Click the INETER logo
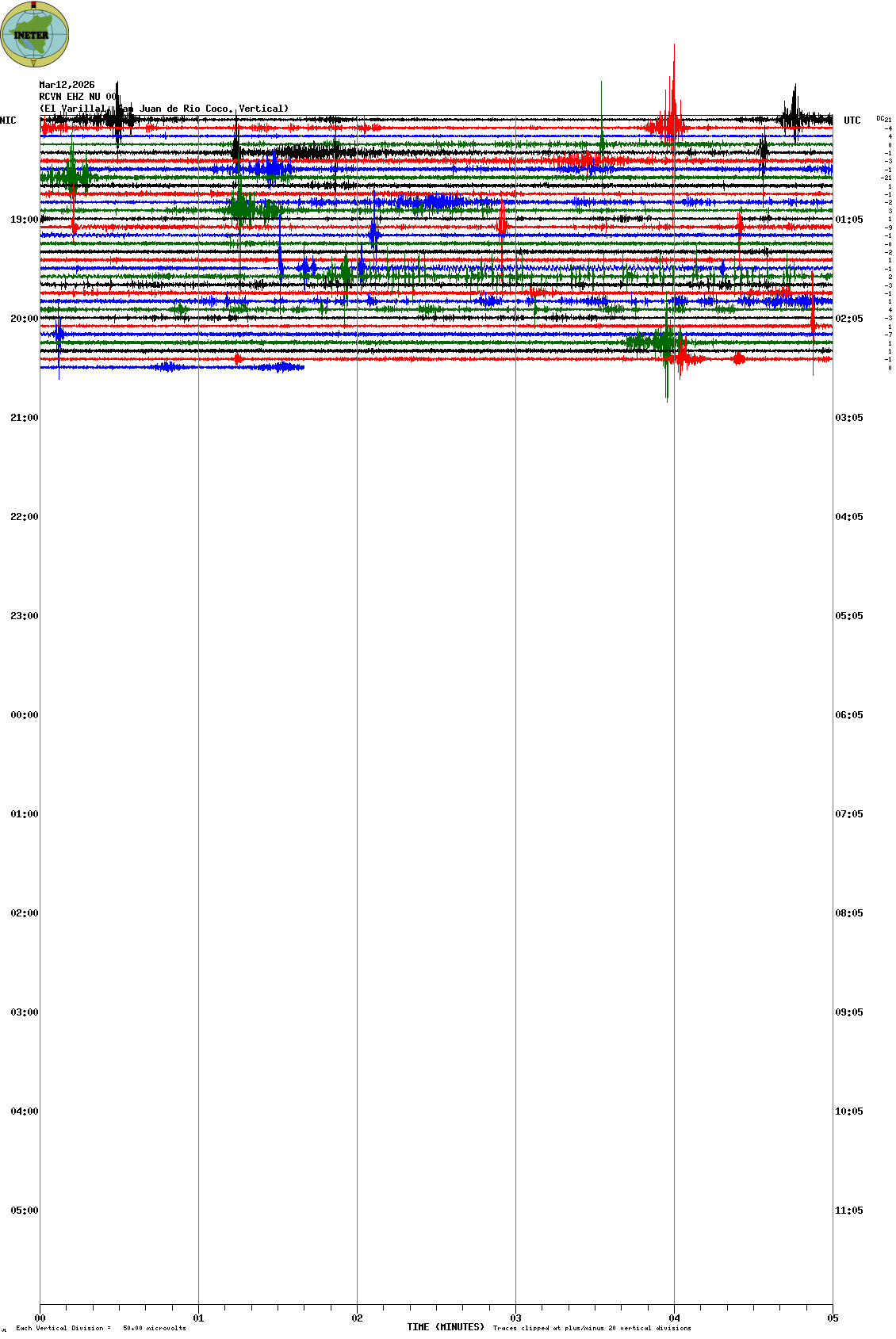896x1339 pixels. [34, 34]
